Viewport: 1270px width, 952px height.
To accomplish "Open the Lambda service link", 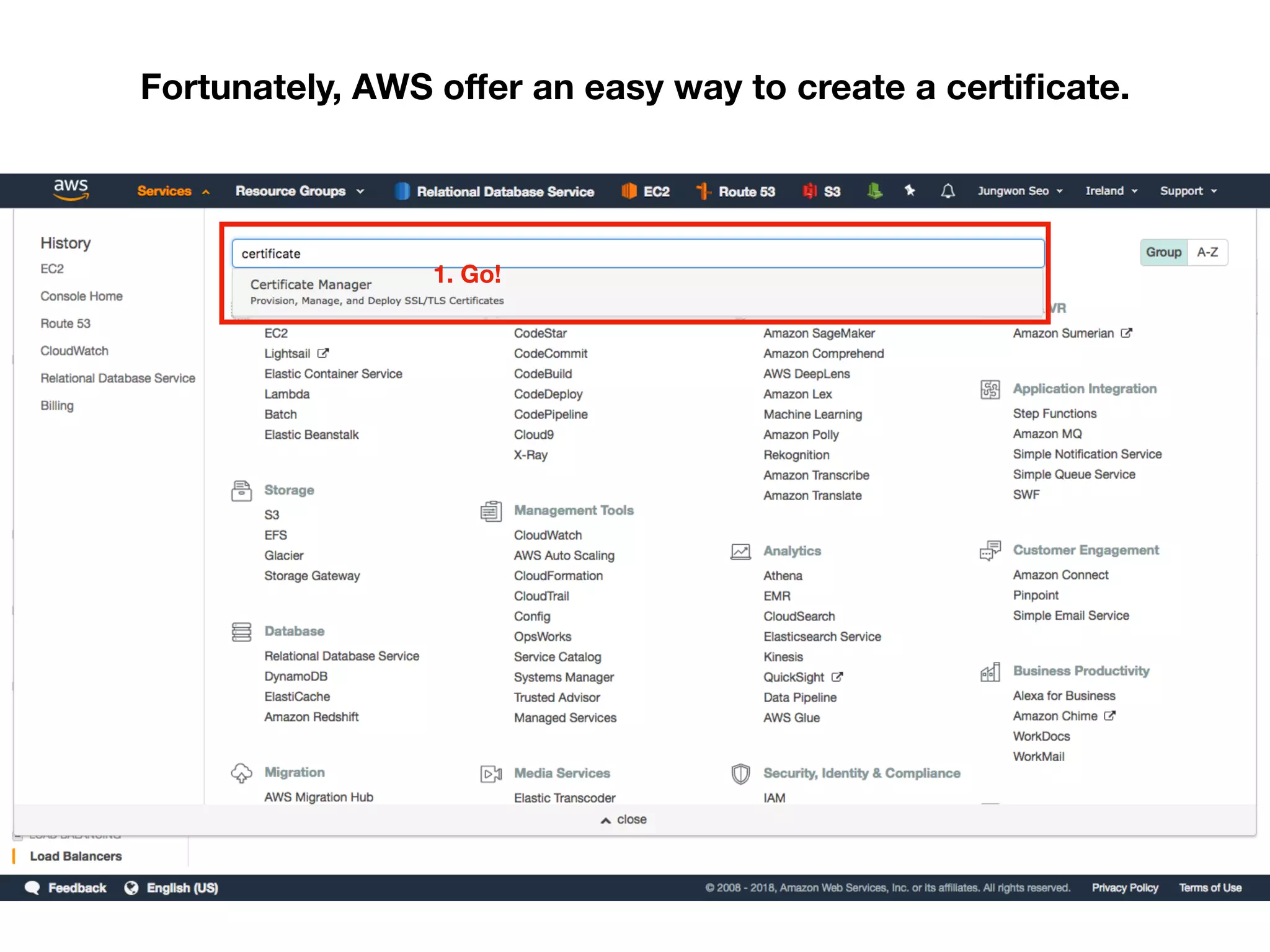I will tap(286, 394).
